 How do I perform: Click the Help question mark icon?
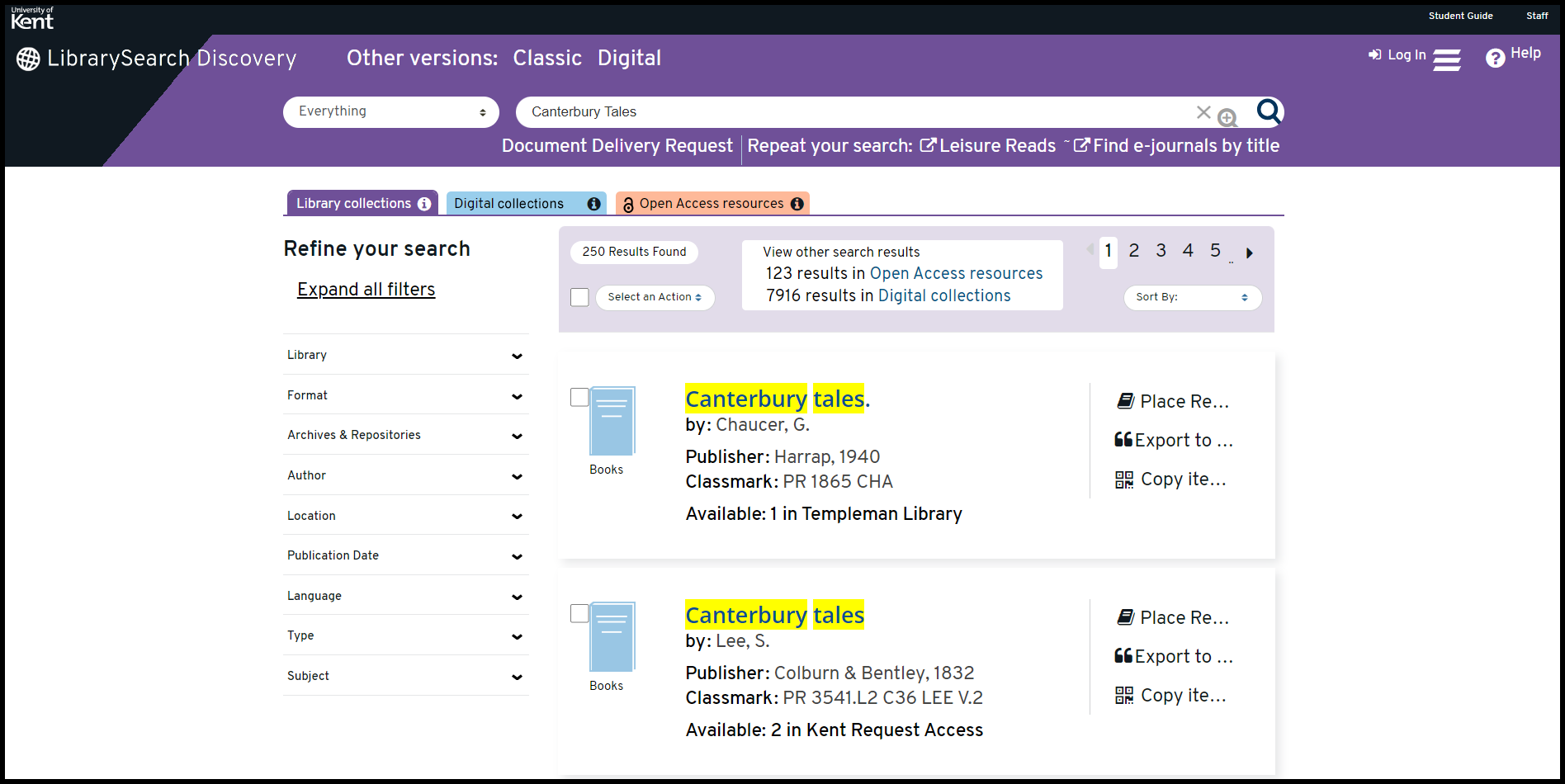tap(1495, 58)
